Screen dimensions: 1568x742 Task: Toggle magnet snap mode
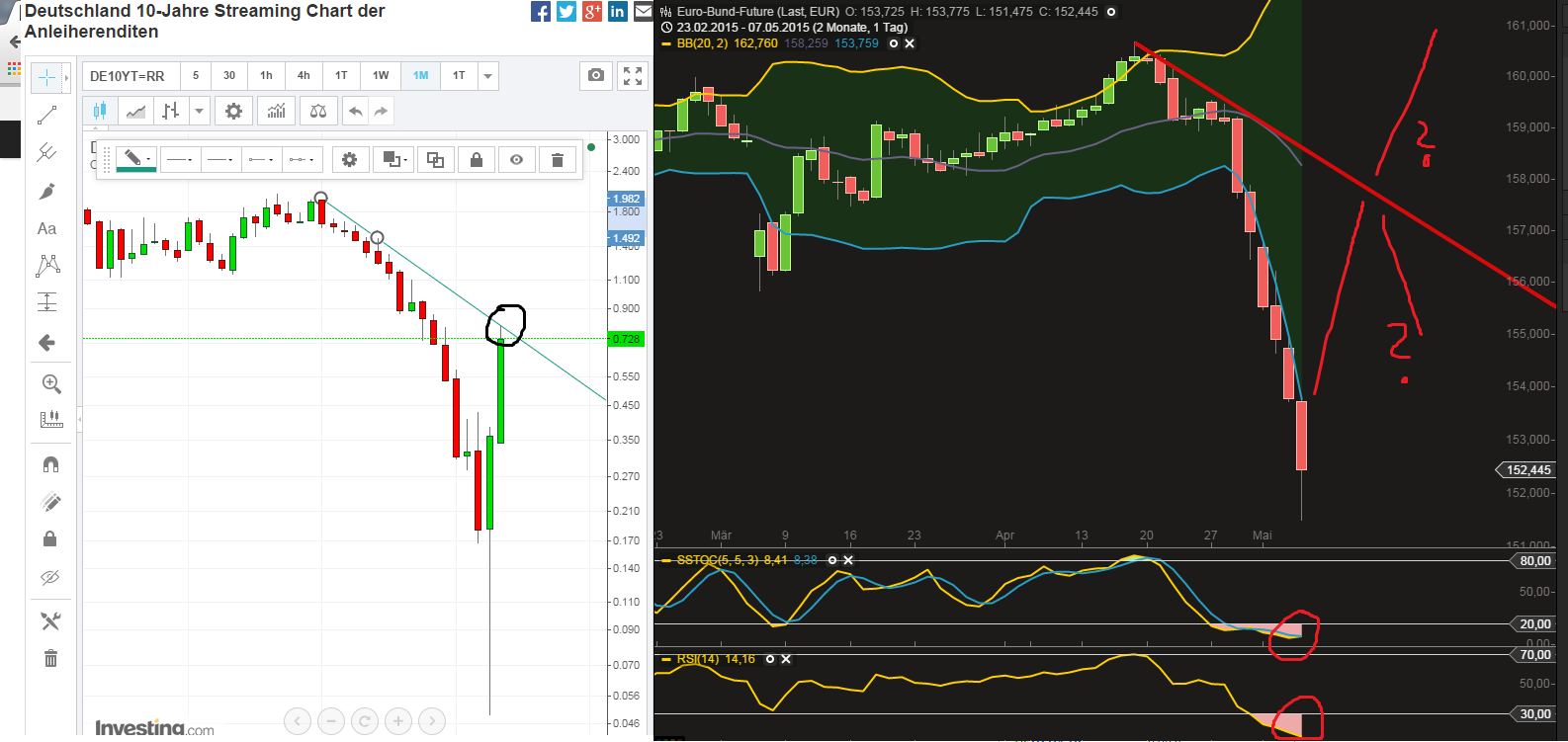[50, 463]
